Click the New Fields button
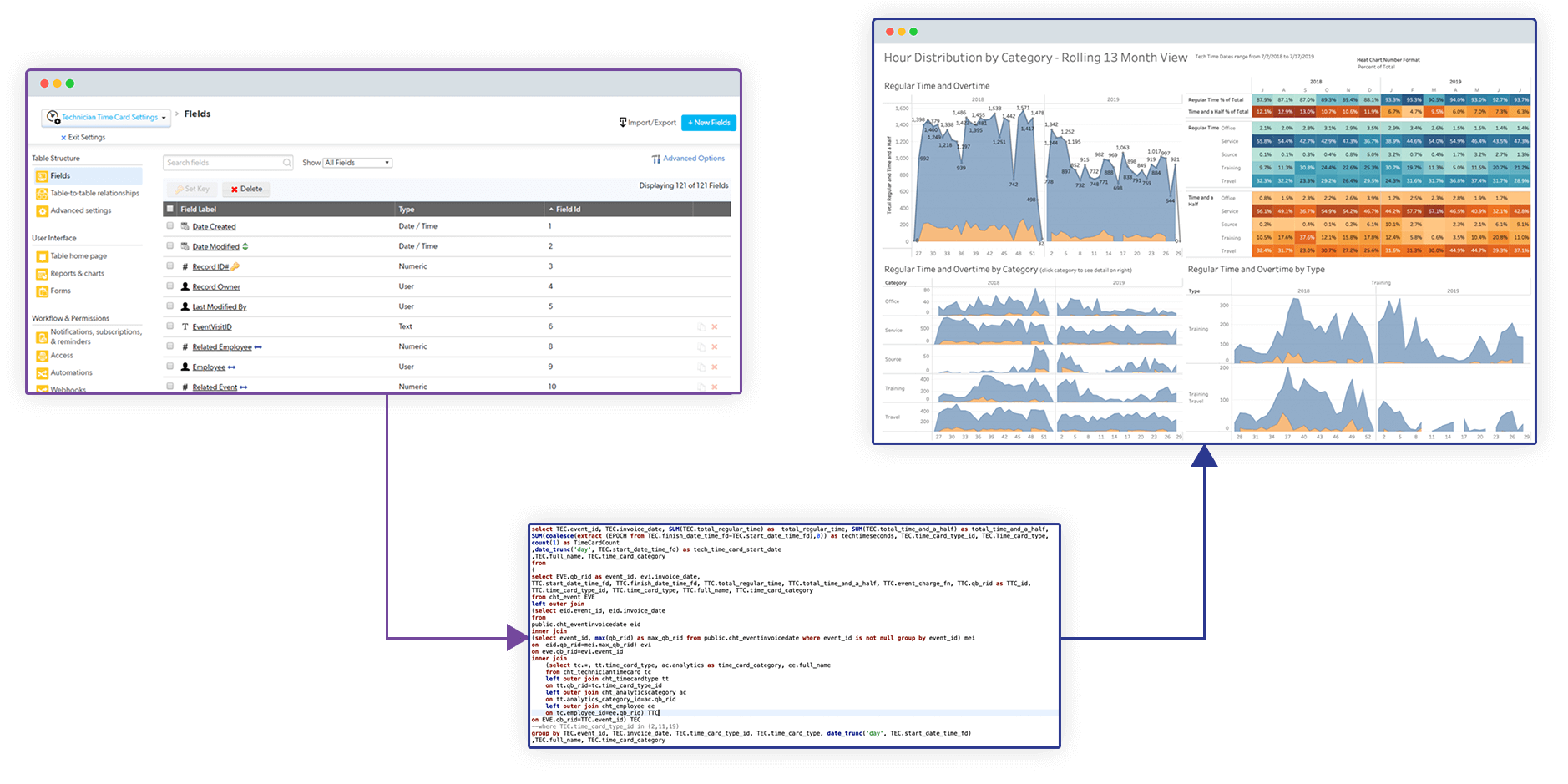This screenshot has width=1568, height=784. 708,123
